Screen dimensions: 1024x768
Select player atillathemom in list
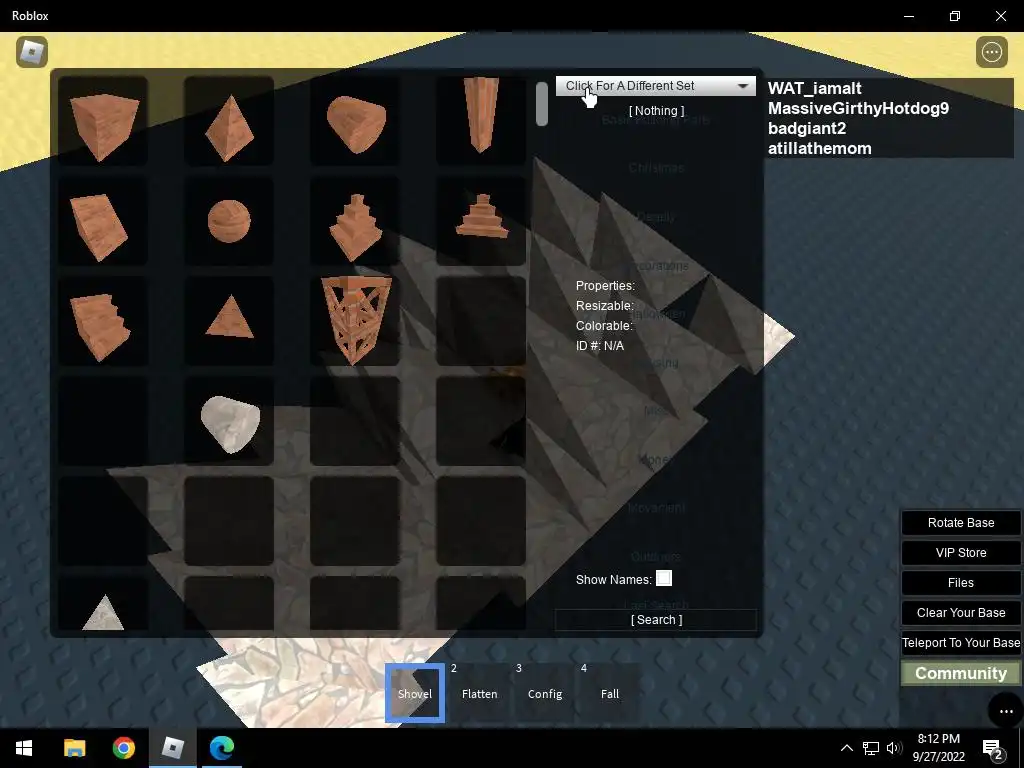820,148
